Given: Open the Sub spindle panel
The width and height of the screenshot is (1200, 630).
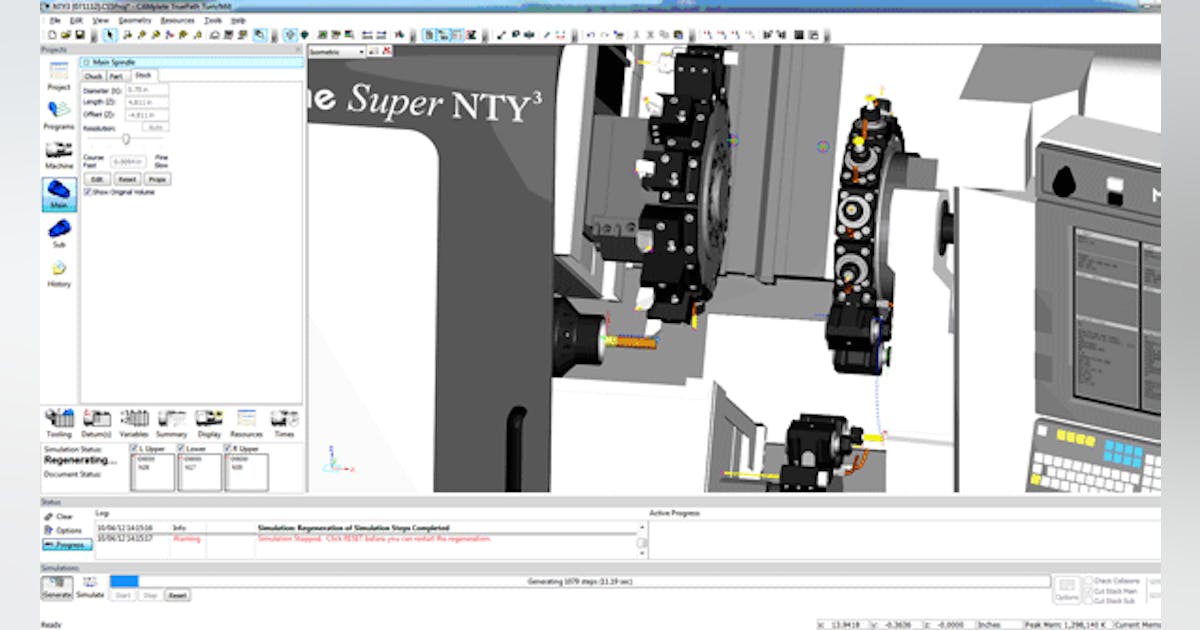Looking at the screenshot, I should 58,230.
